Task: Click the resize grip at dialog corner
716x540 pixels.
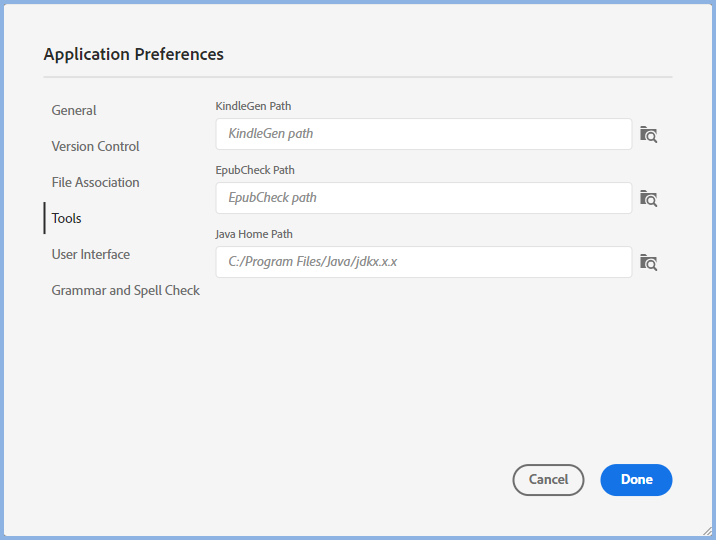Action: coord(707,531)
